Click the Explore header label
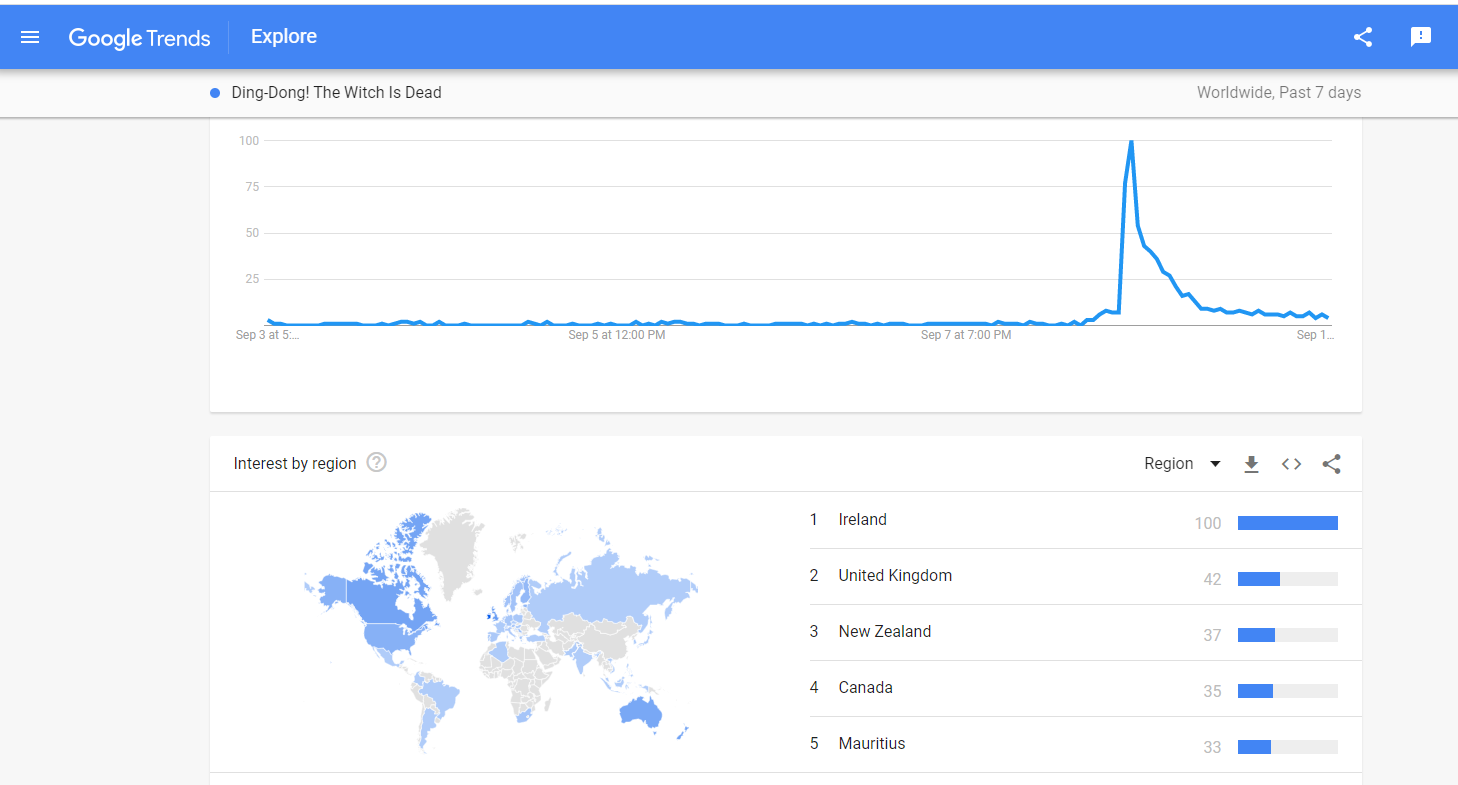 point(284,37)
